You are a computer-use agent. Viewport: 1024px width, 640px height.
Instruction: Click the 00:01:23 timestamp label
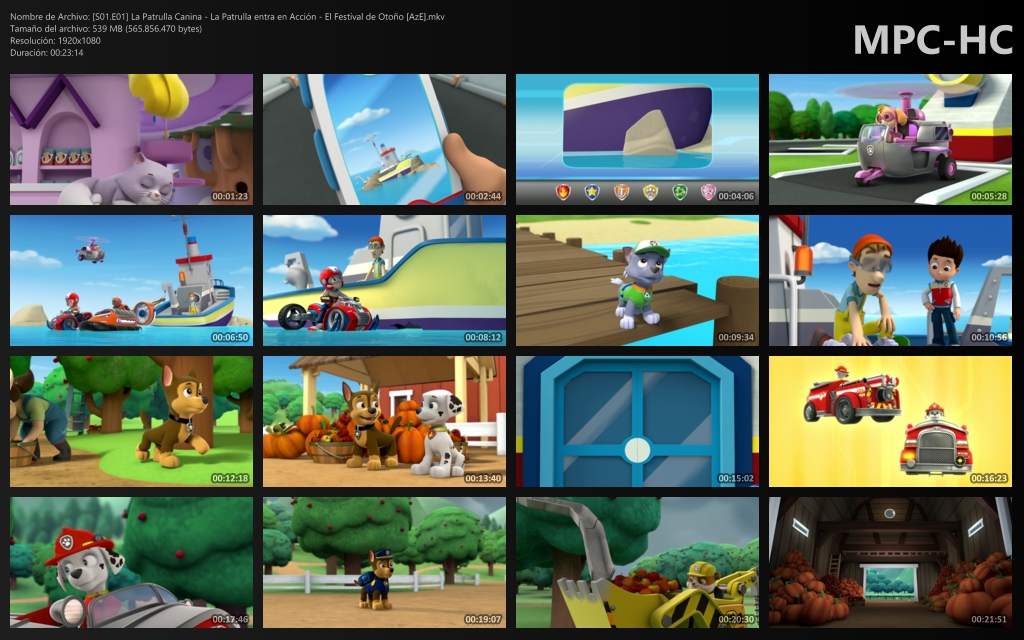(x=230, y=196)
